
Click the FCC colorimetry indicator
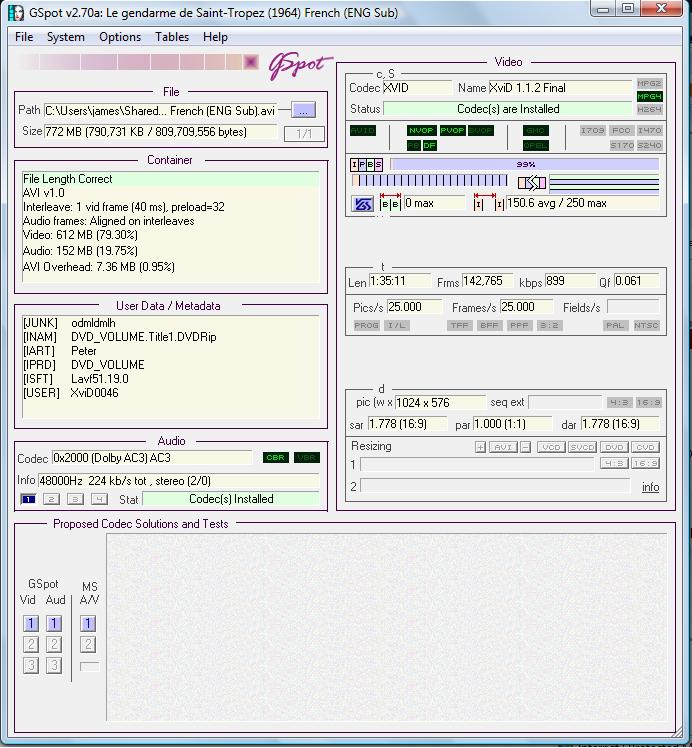[x=621, y=131]
